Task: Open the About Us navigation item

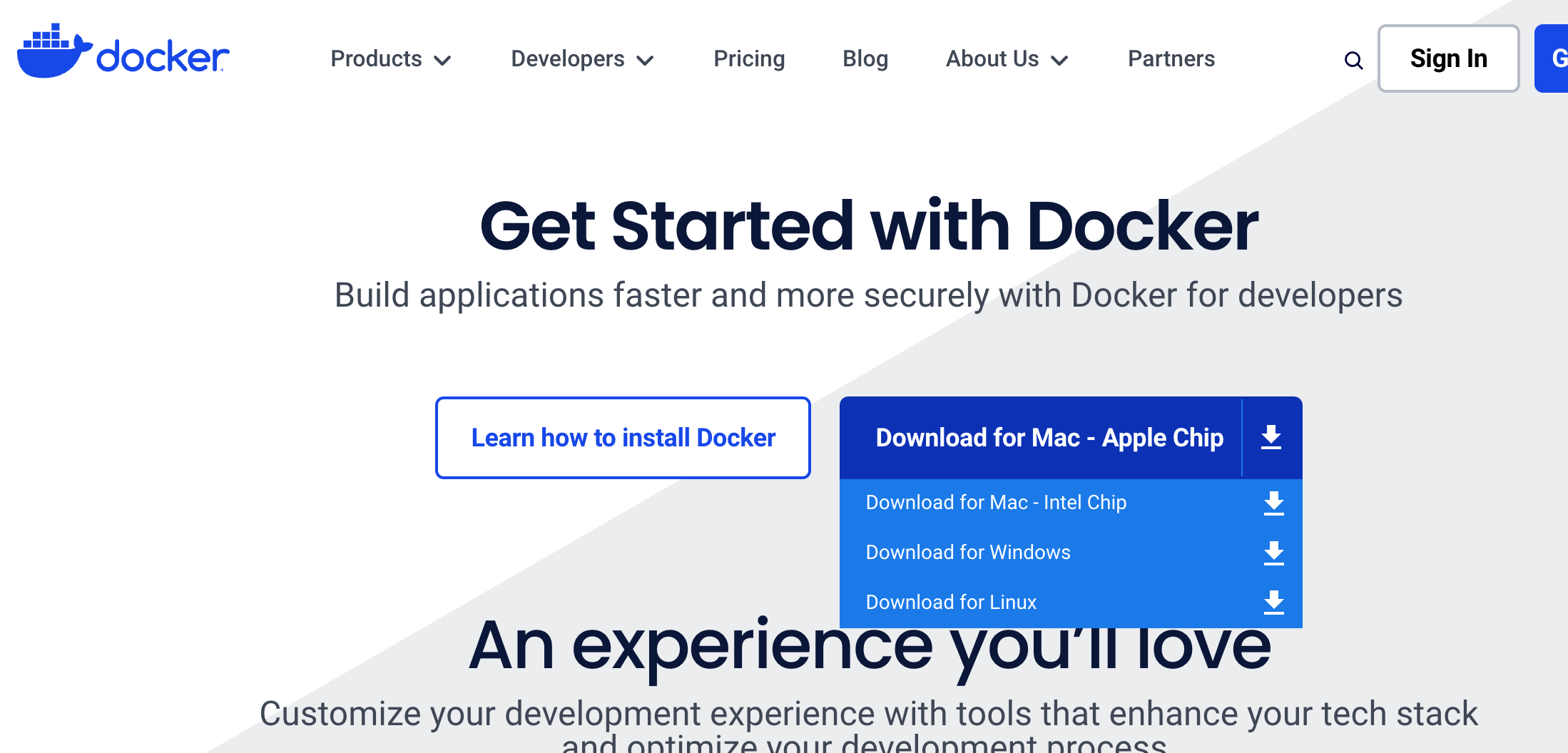Action: (1007, 58)
